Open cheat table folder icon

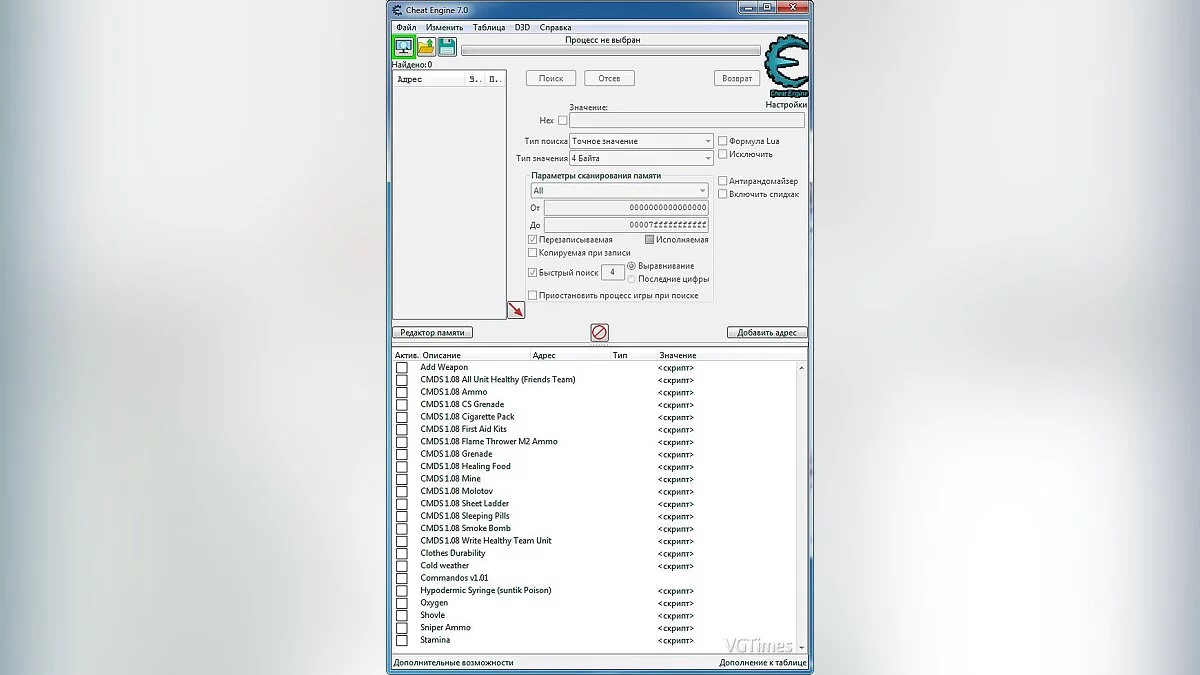click(x=426, y=46)
